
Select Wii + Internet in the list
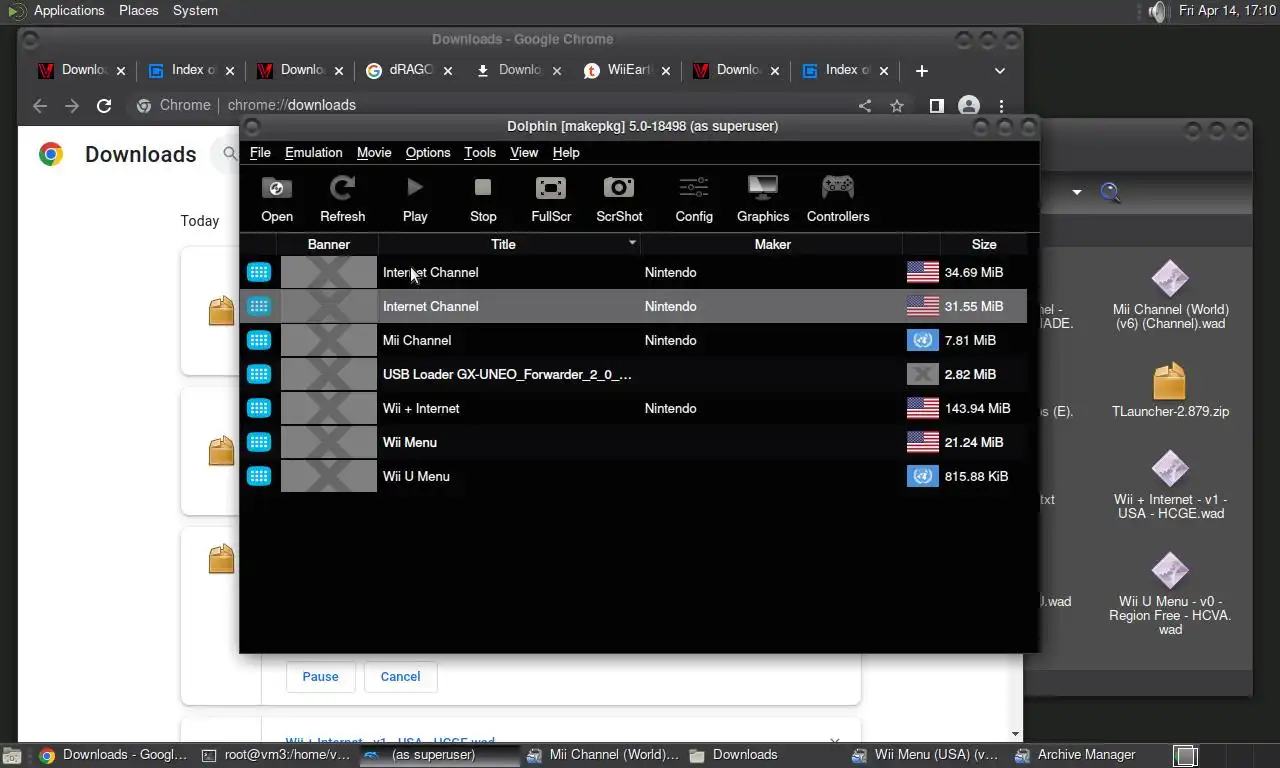click(x=634, y=408)
